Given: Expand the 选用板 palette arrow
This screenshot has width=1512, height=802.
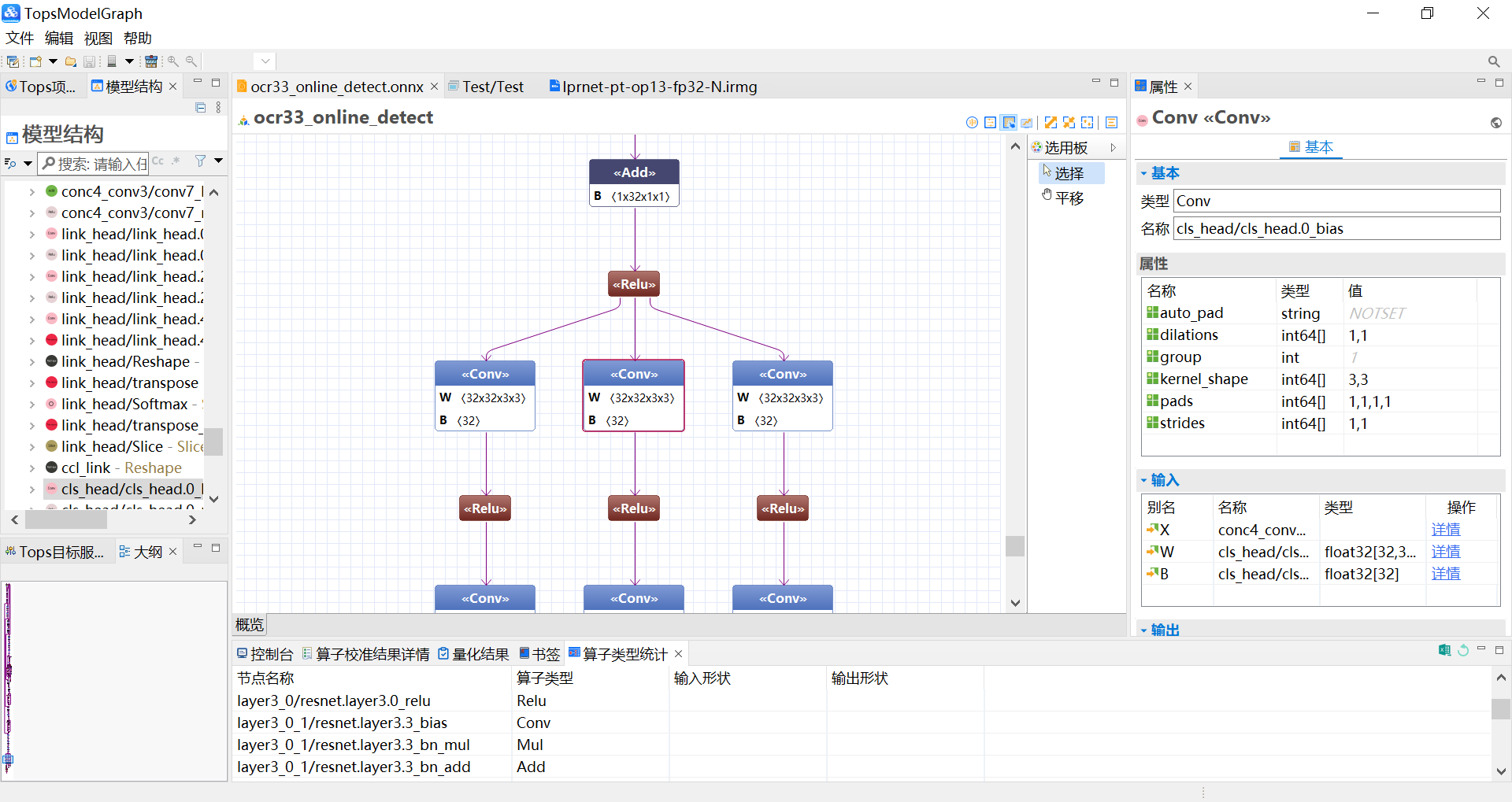Looking at the screenshot, I should tap(1114, 148).
